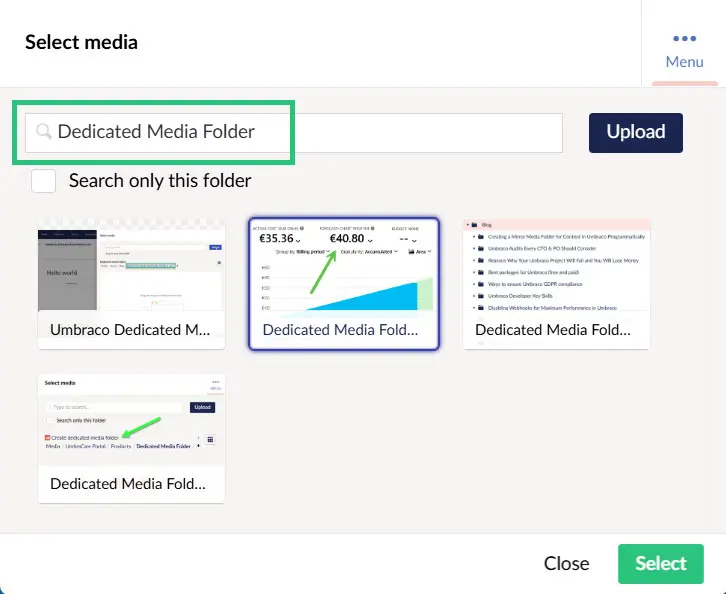Click the Upload button
This screenshot has height=594, width=726.
[x=636, y=132]
